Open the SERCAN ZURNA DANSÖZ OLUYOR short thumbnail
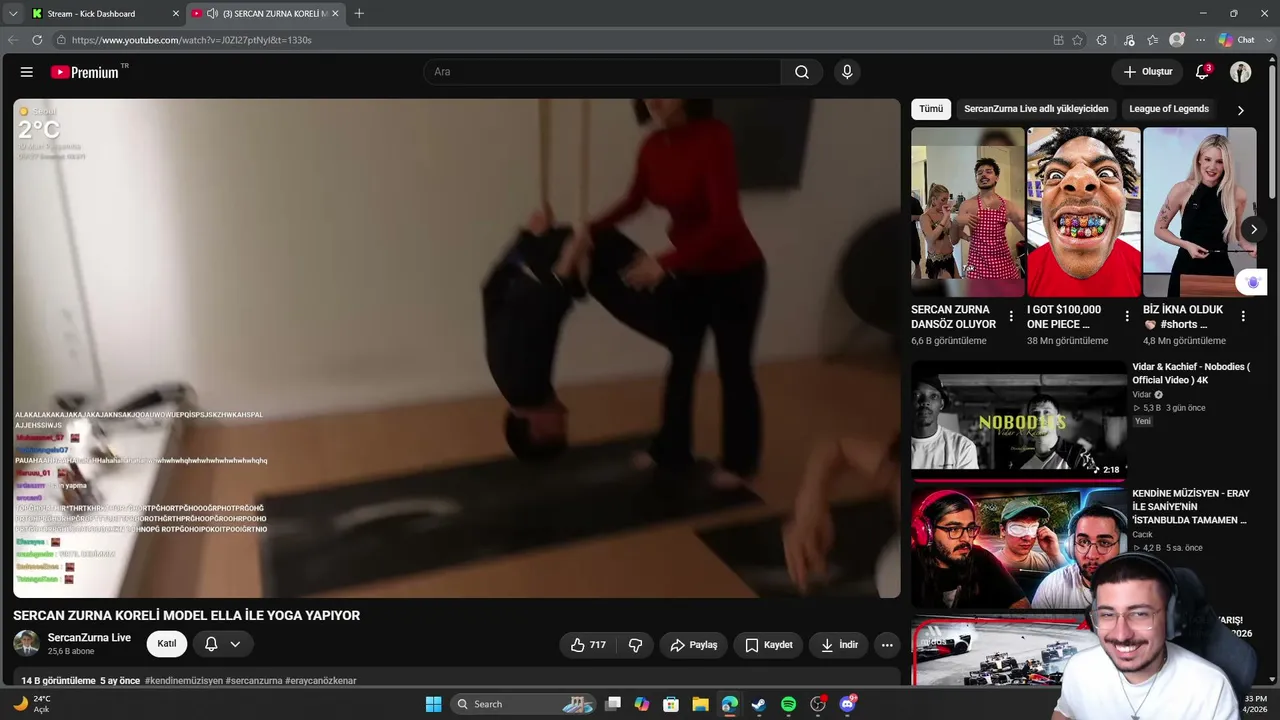1280x720 pixels. (968, 212)
